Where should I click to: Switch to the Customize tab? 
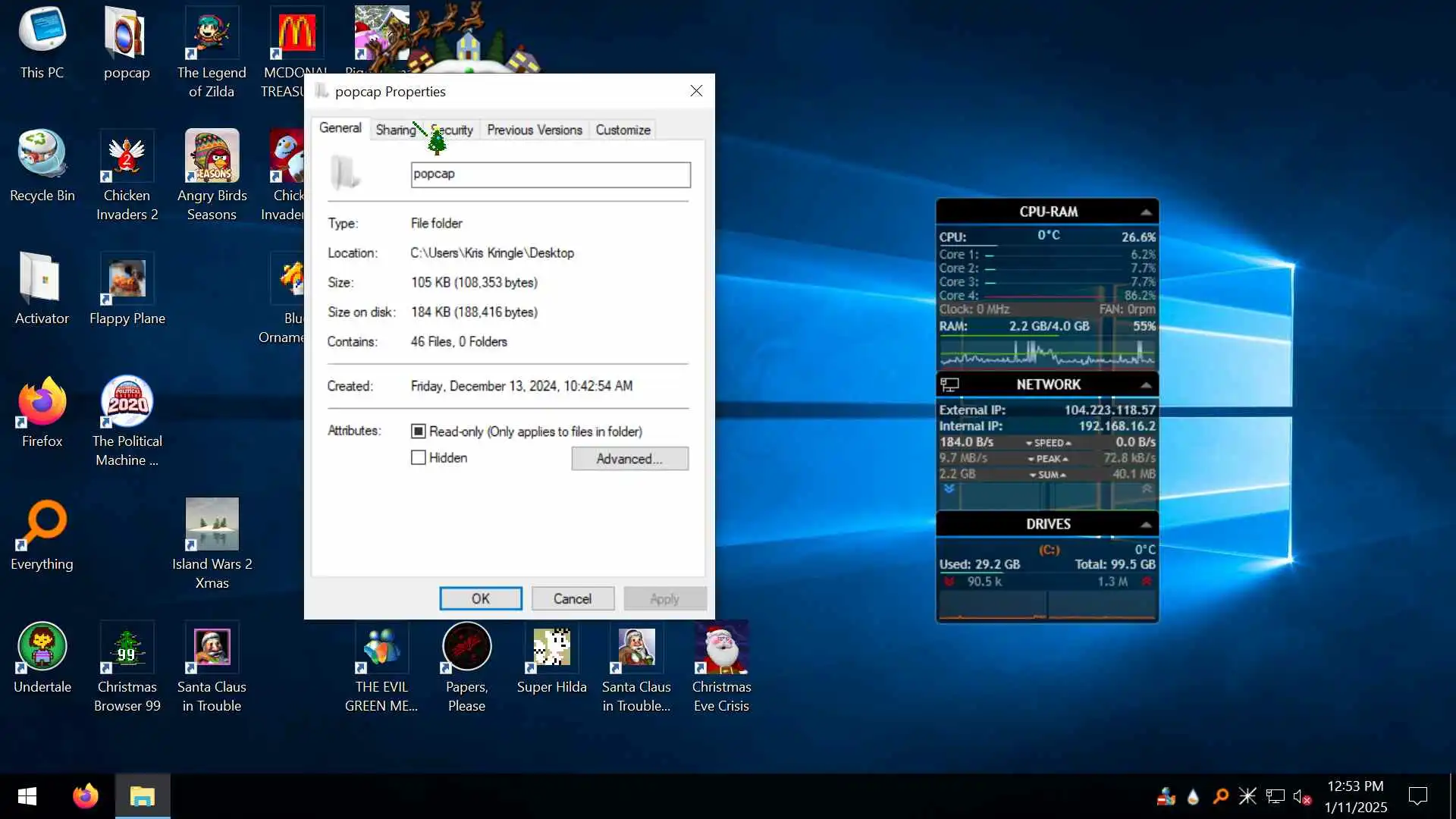point(623,130)
